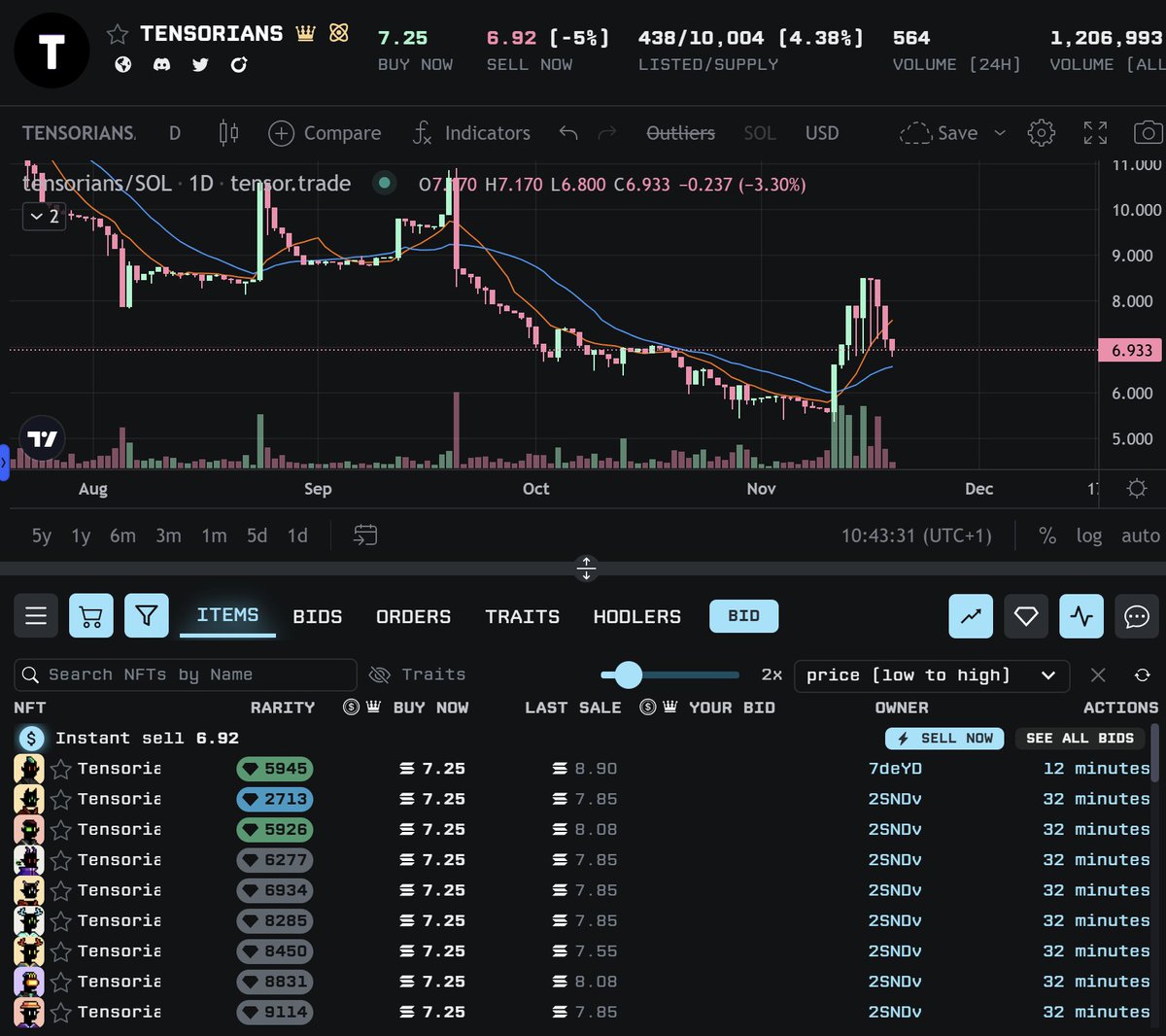Toggle the hidden Traits view
This screenshot has height=1036, width=1166.
418,674
